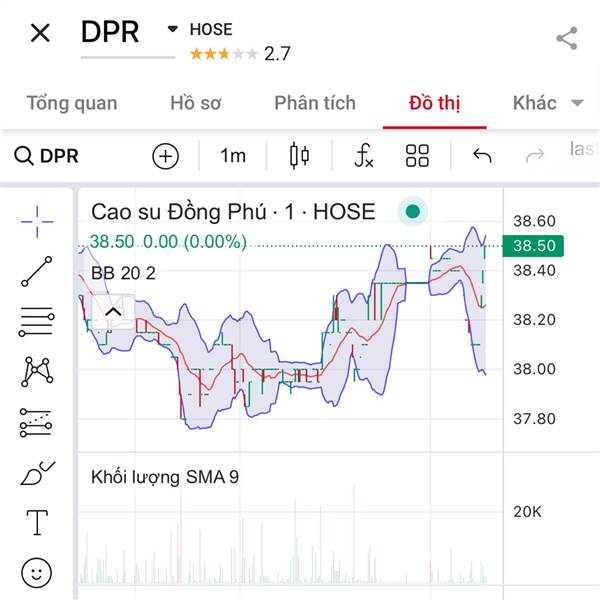This screenshot has height=600, width=600.
Task: Select the crosshair cursor tool
Action: click(37, 222)
